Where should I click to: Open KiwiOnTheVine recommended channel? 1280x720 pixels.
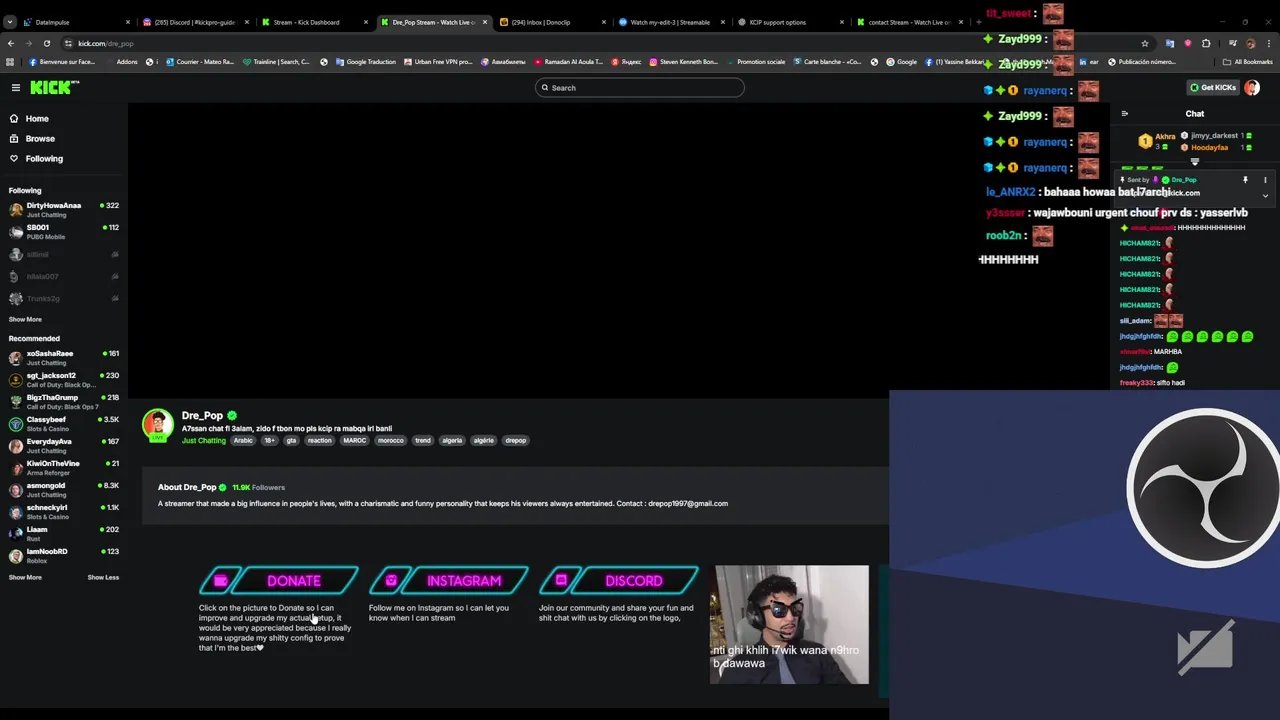(64, 467)
